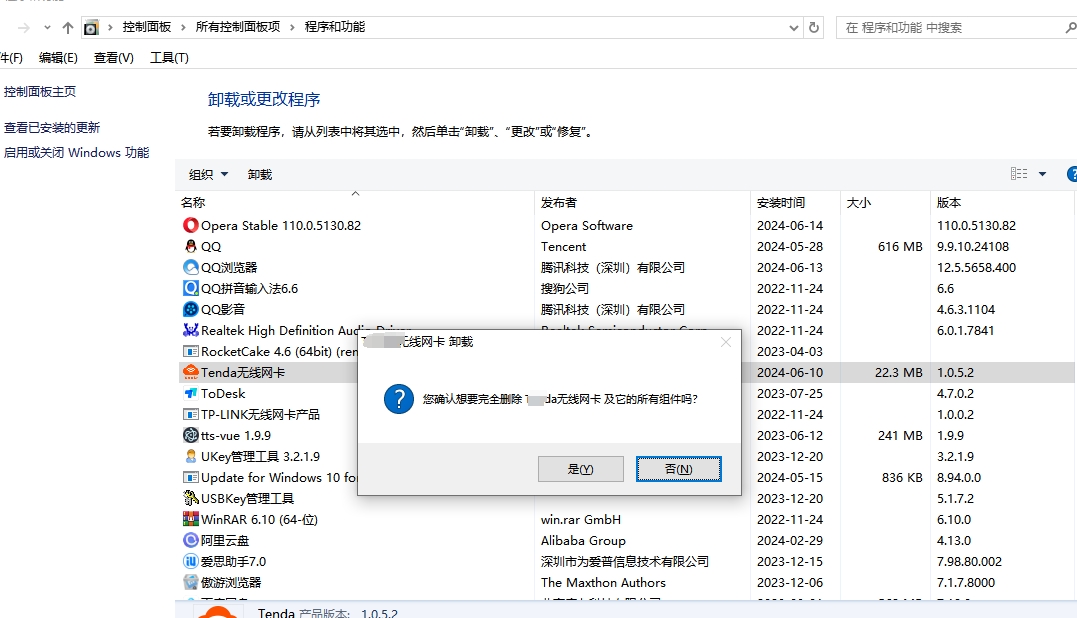
Task: Click 是(Y) to confirm uninstall
Action: coord(580,469)
